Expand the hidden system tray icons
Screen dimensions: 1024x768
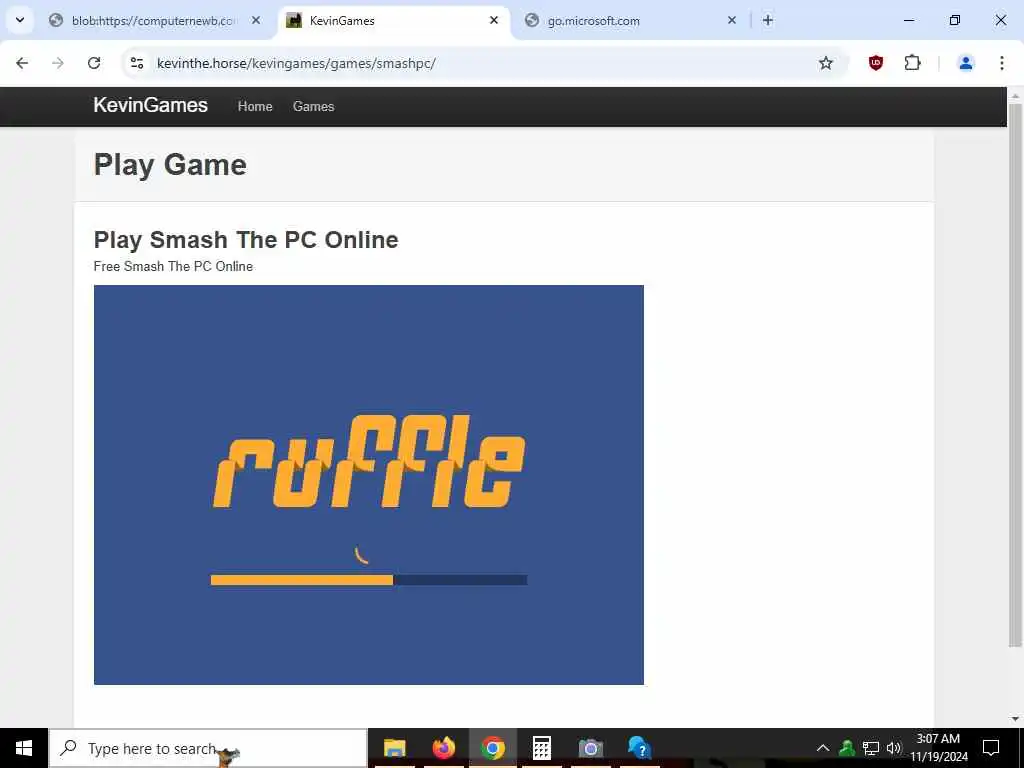pyautogui.click(x=823, y=748)
